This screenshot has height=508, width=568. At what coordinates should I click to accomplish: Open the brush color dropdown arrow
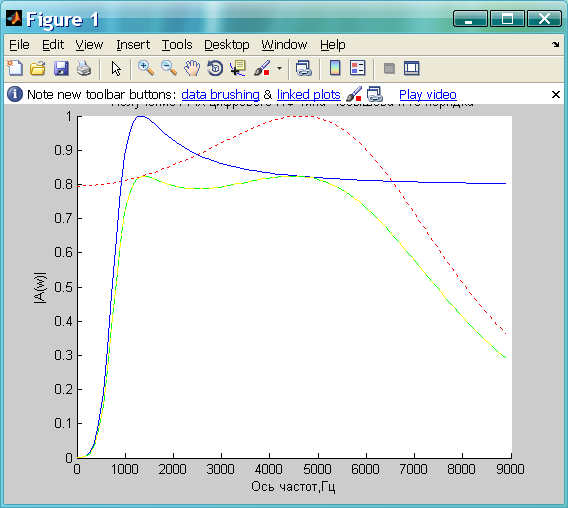(279, 68)
